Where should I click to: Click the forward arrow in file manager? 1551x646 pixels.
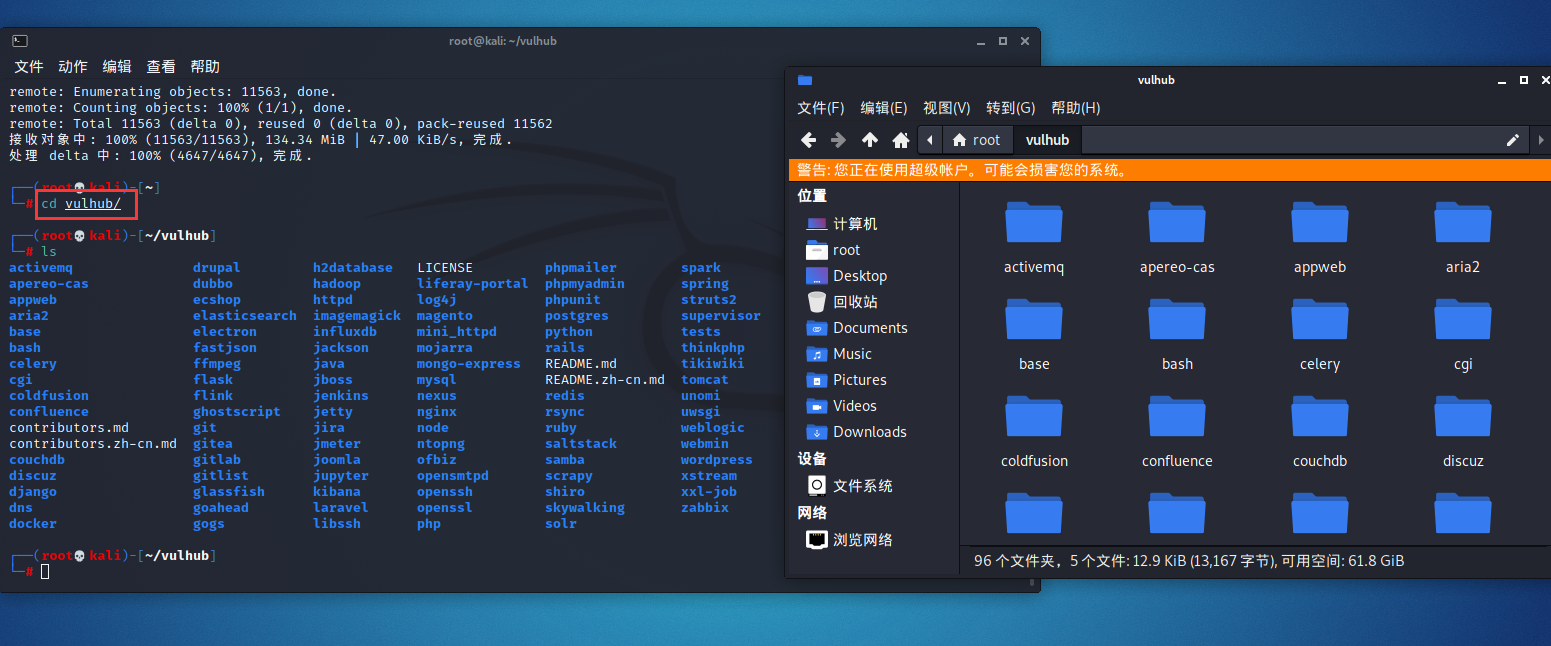[839, 140]
